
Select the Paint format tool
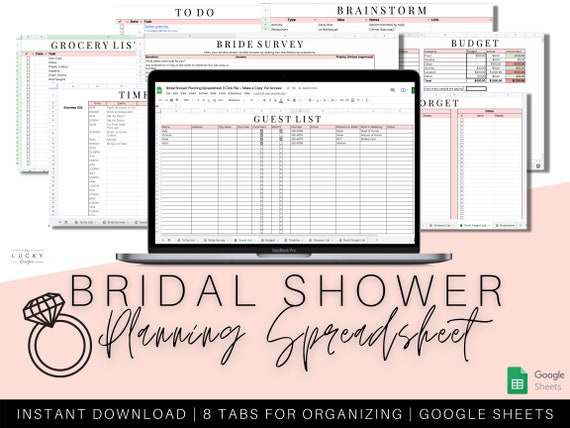pos(177,100)
